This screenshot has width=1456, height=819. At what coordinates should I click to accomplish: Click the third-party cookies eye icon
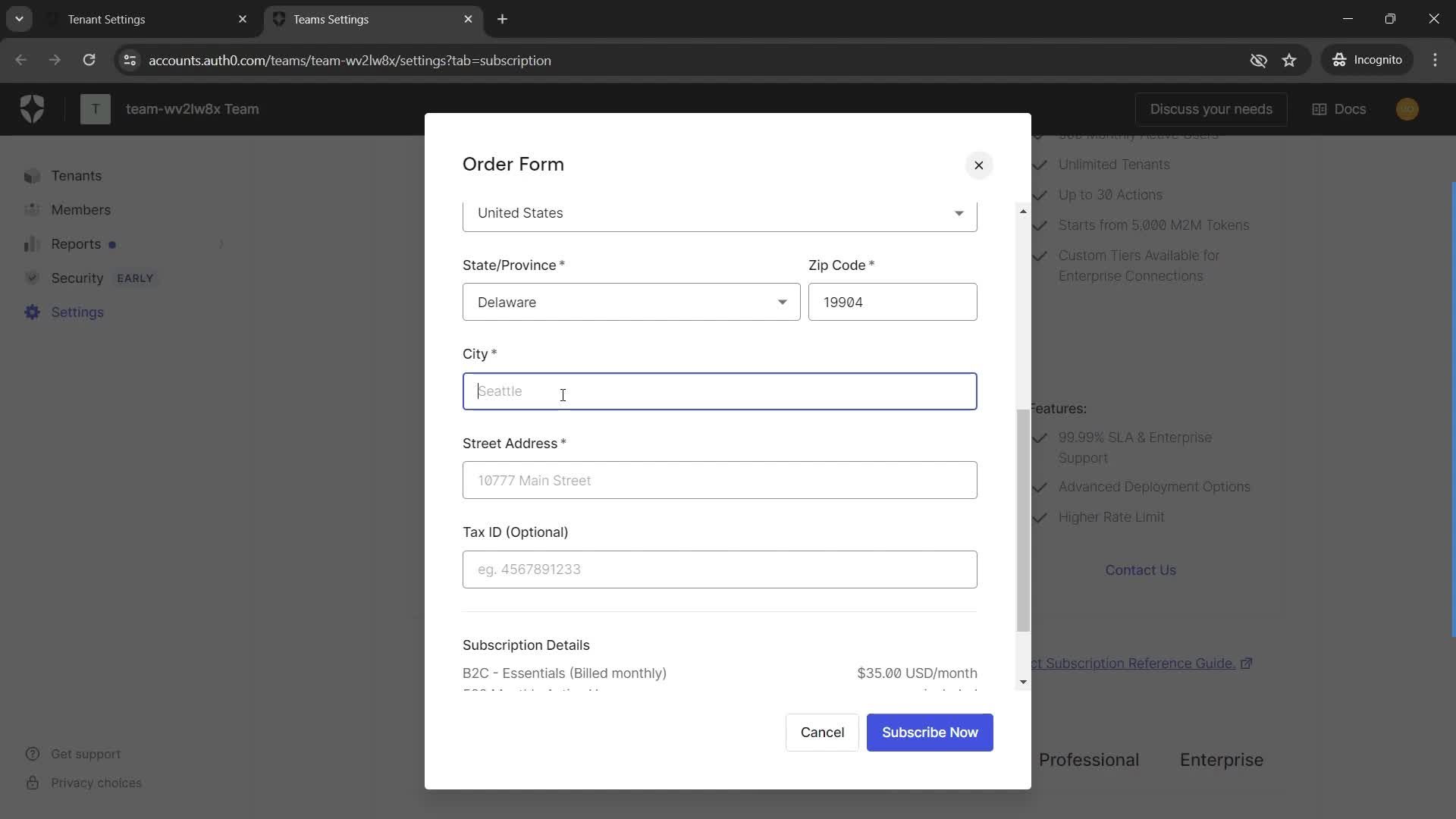point(1258,60)
